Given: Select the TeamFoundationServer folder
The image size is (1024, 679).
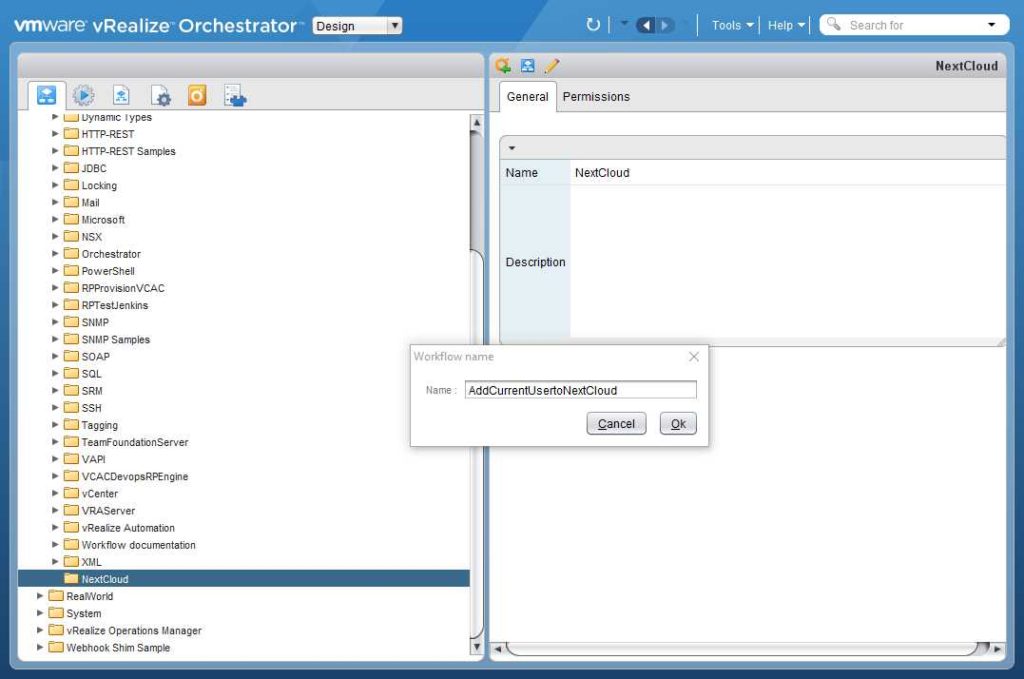Looking at the screenshot, I should 126,442.
